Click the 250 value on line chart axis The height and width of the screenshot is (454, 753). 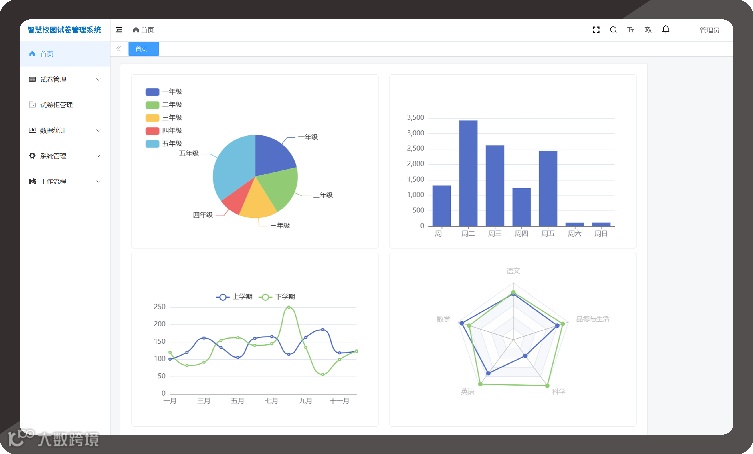point(159,307)
